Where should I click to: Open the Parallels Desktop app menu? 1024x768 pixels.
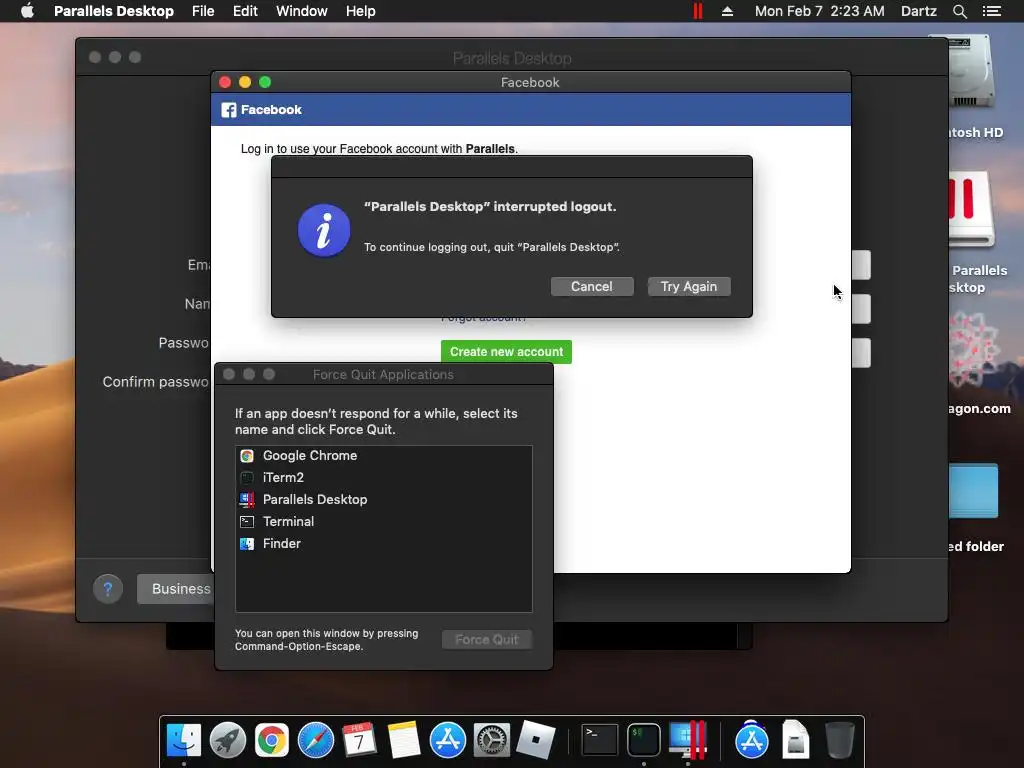click(x=114, y=11)
